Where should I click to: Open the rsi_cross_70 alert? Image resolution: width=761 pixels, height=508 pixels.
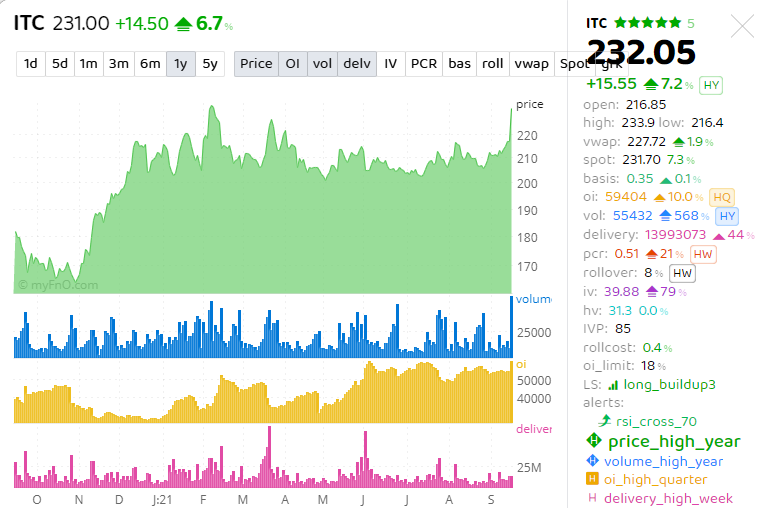[656, 421]
